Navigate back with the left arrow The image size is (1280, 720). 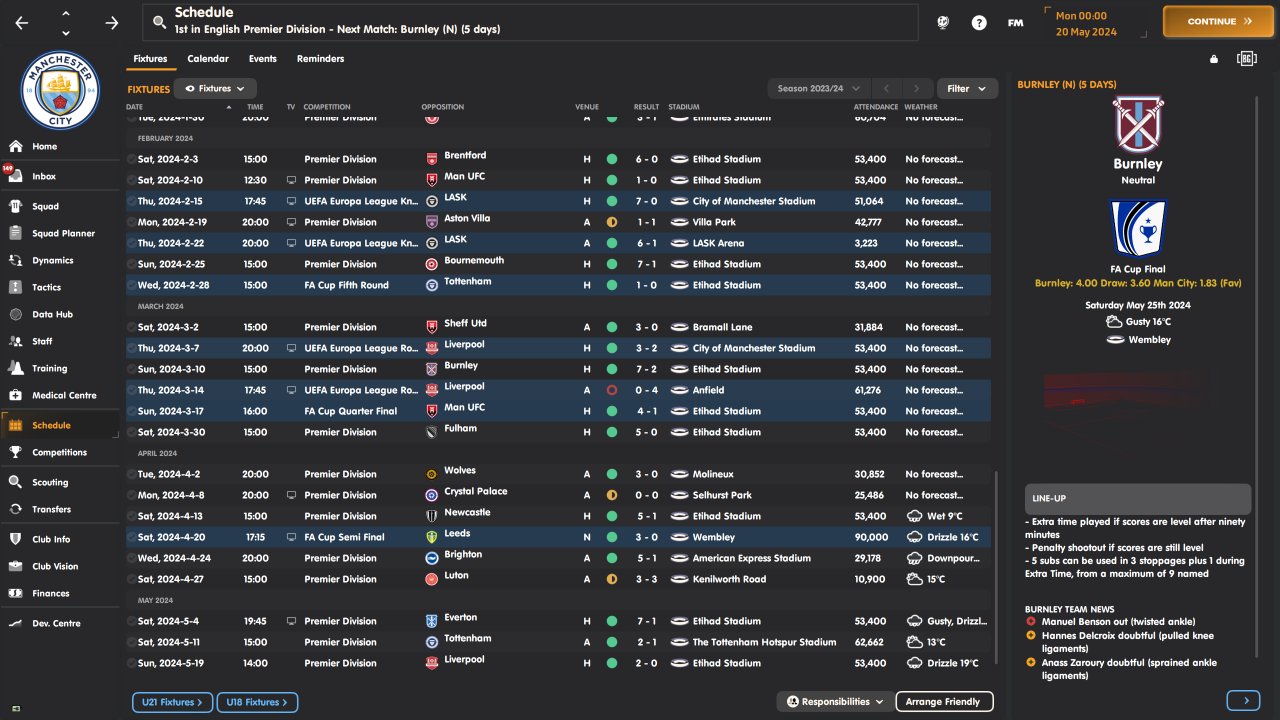tap(22, 22)
